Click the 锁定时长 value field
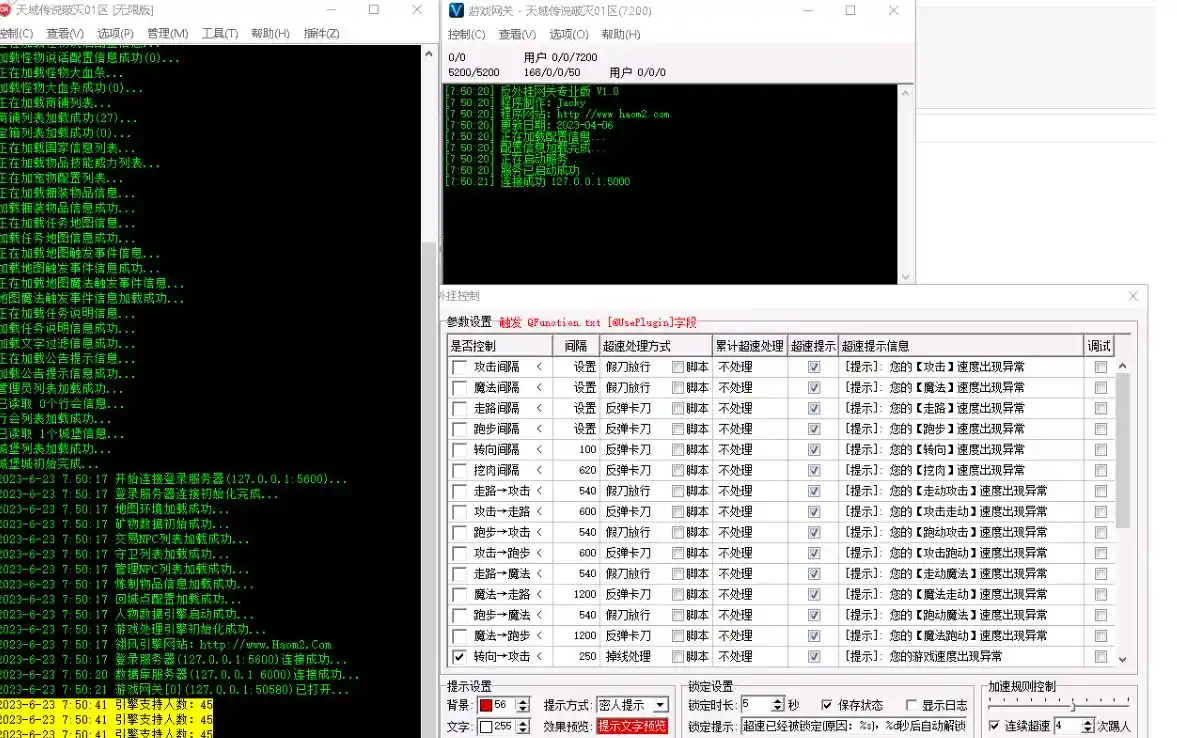 (x=756, y=705)
